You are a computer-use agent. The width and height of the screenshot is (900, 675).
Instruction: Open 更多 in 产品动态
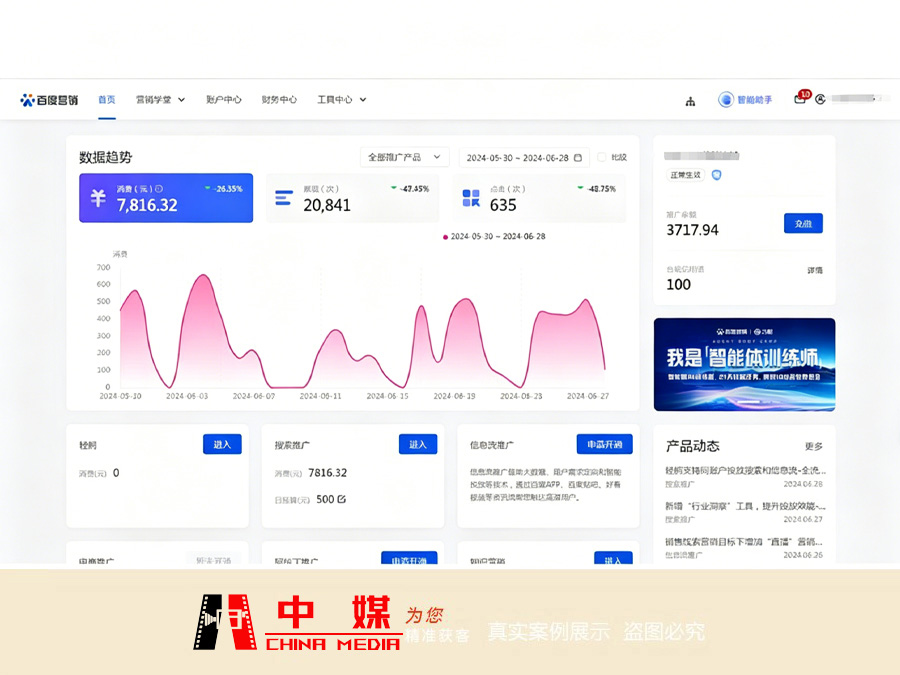tap(813, 447)
